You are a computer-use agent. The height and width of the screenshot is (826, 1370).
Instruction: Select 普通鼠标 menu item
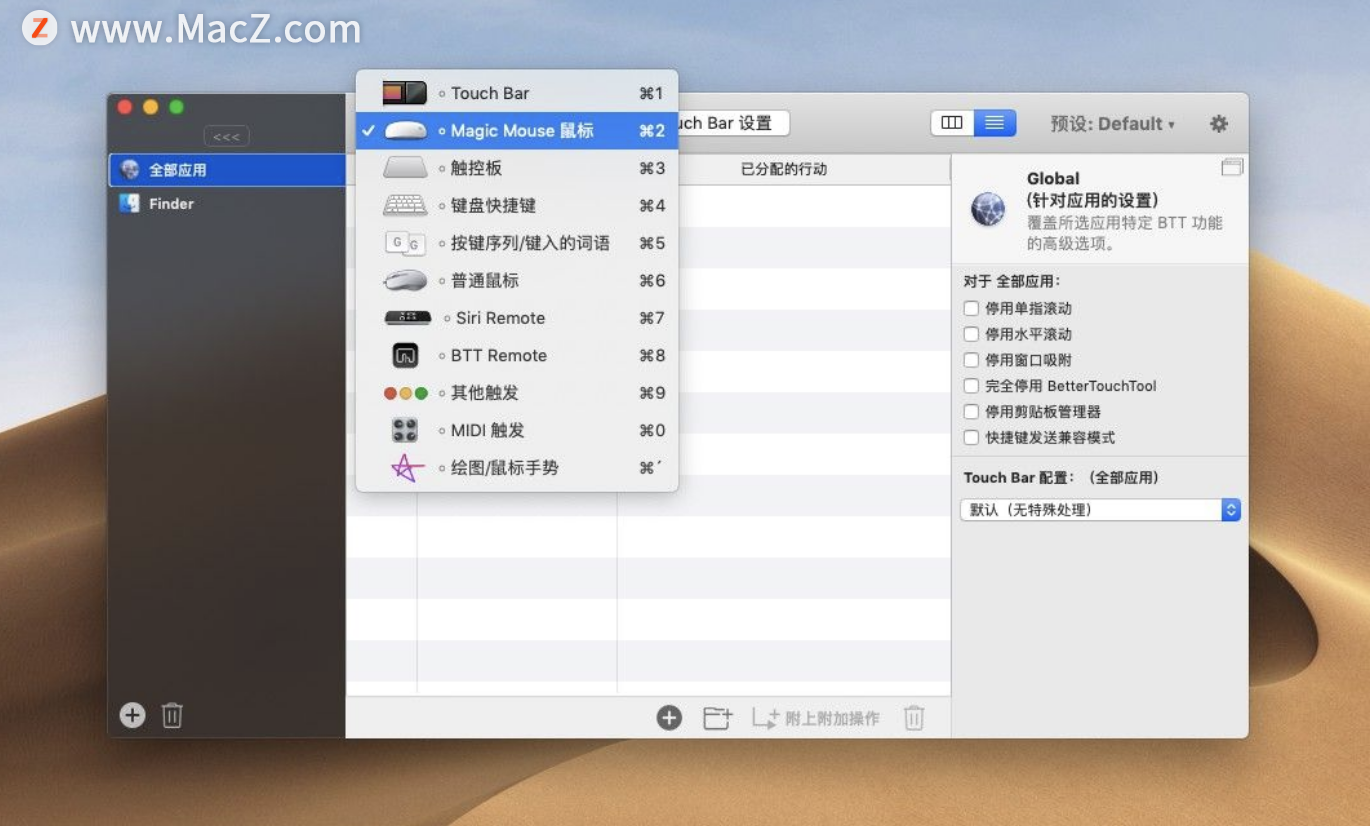[x=517, y=281]
